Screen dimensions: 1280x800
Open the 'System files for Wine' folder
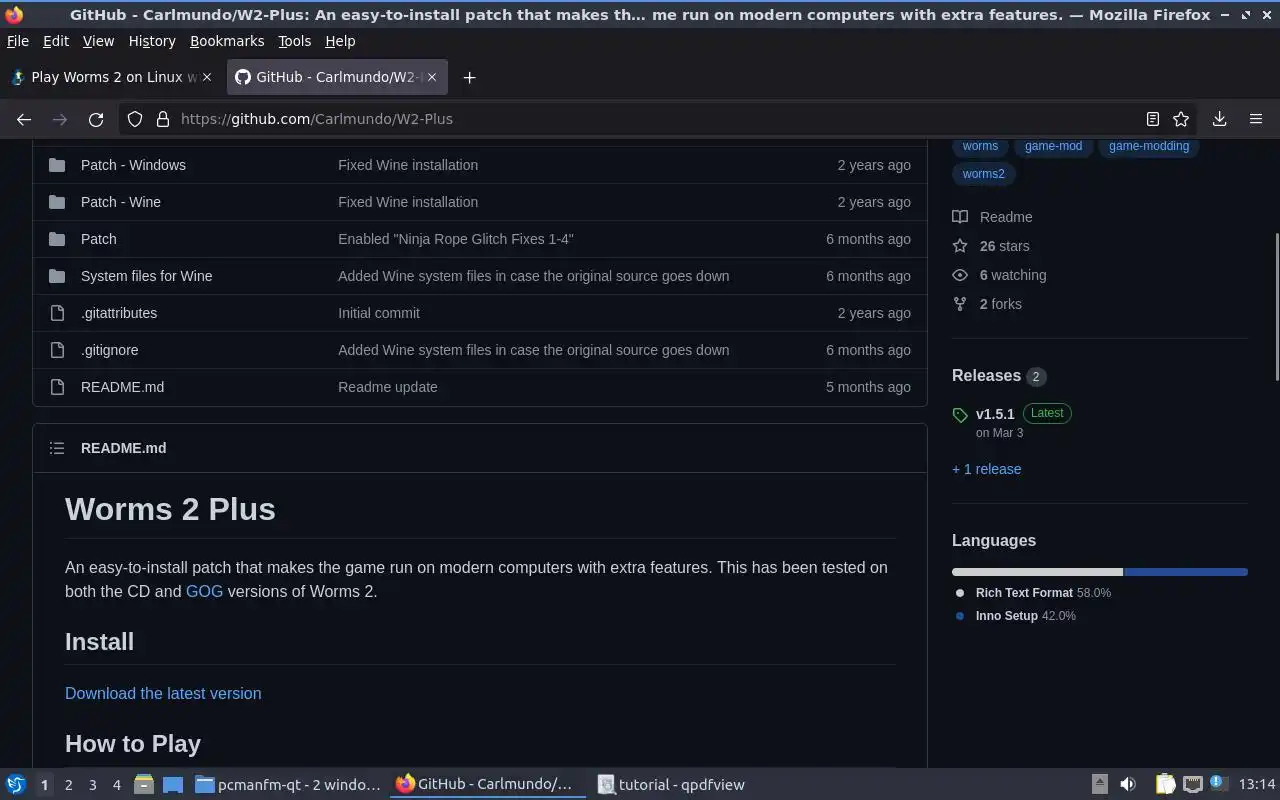146,276
